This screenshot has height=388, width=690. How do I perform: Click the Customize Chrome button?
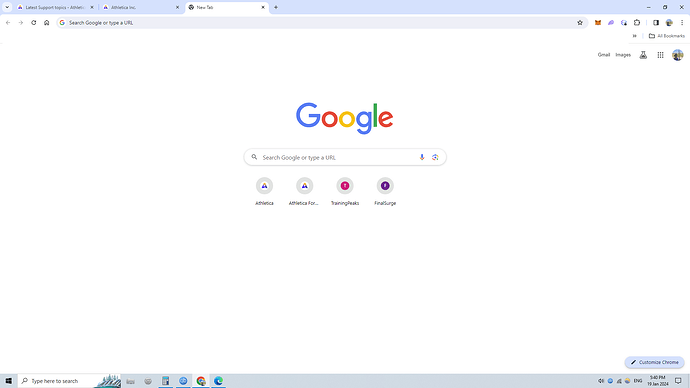point(654,362)
